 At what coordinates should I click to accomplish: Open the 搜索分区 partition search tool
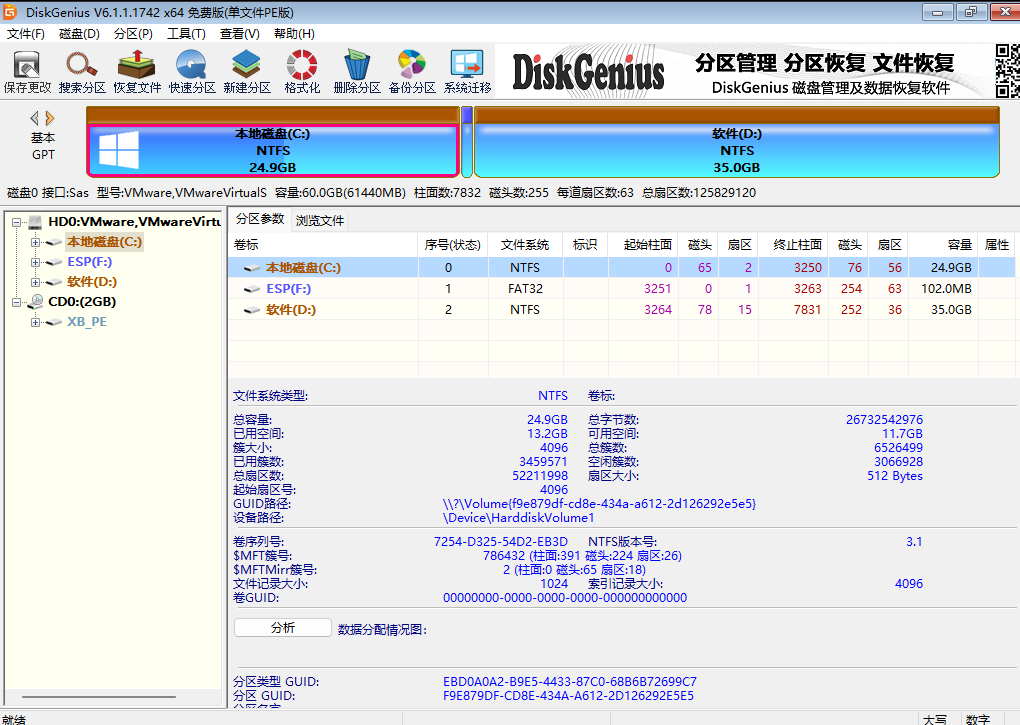[81, 70]
